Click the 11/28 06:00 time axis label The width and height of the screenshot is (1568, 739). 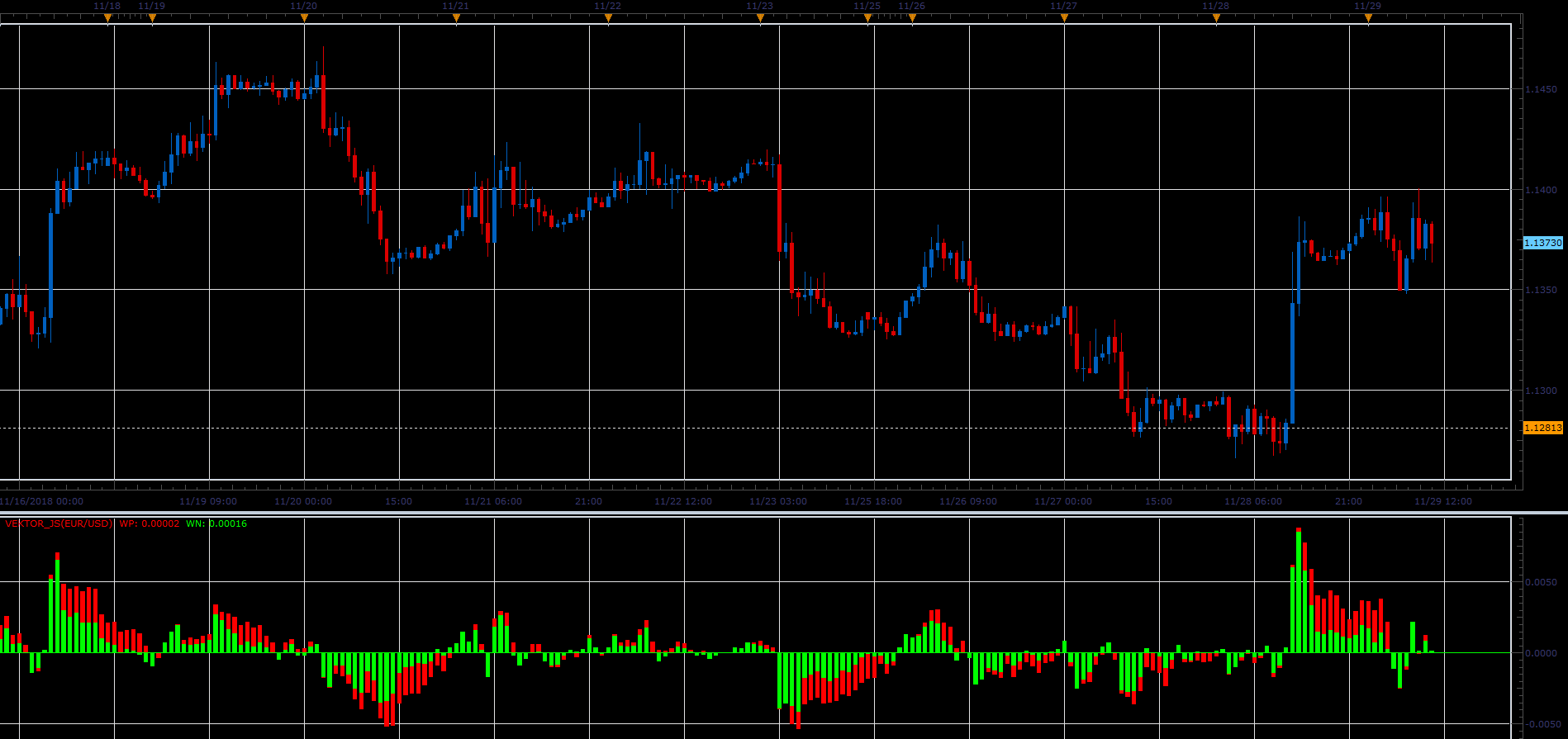pos(1253,501)
